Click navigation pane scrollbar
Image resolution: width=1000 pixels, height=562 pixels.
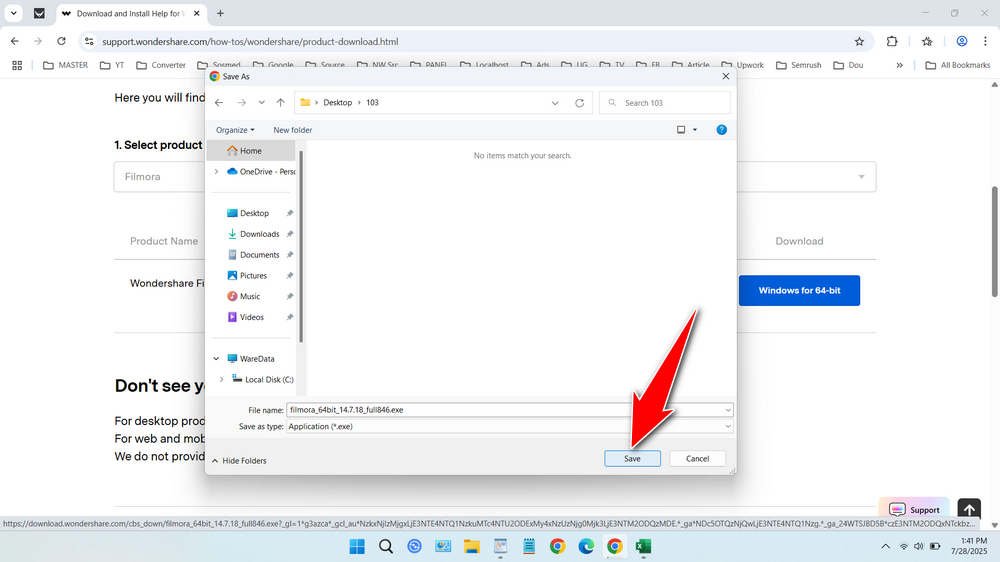point(301,246)
